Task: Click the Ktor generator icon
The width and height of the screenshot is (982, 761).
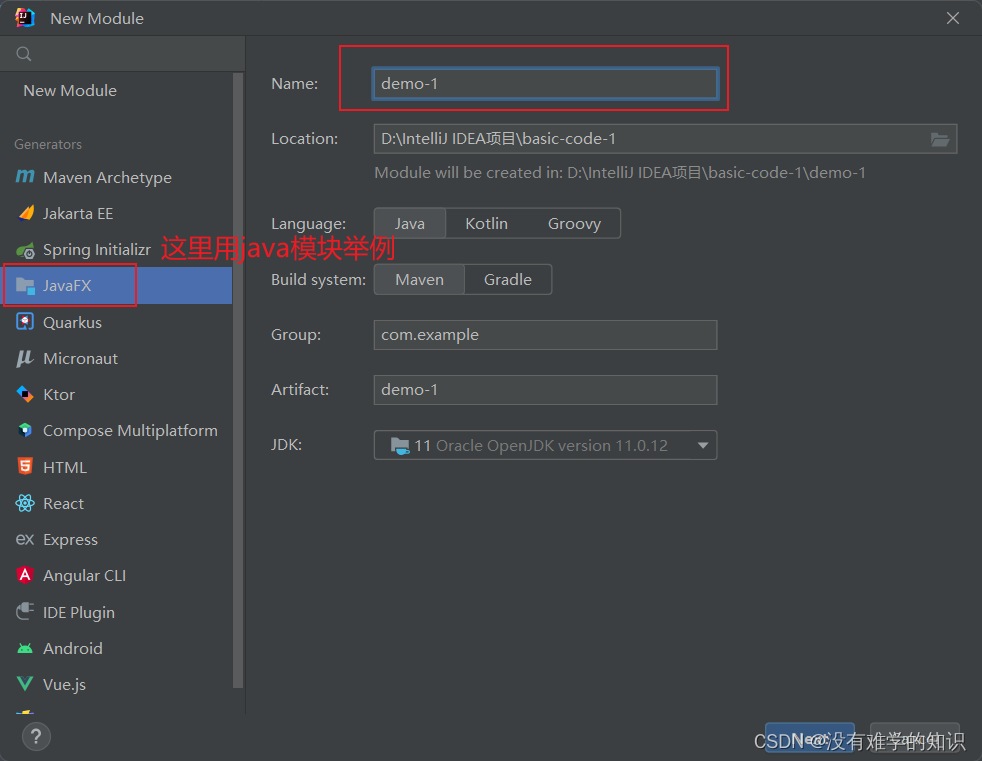Action: coord(25,395)
